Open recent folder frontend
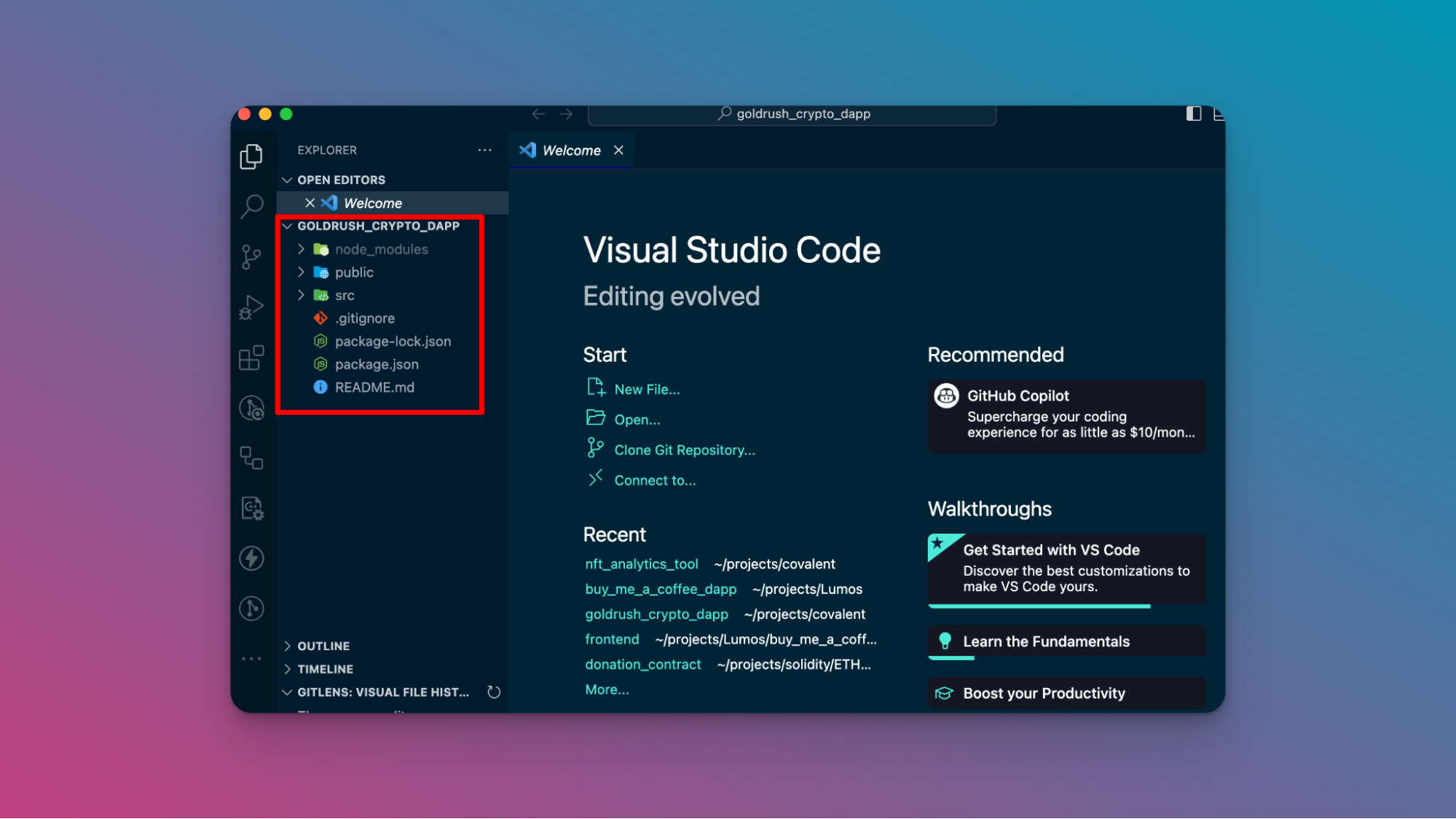This screenshot has height=819, width=1456. (x=612, y=639)
